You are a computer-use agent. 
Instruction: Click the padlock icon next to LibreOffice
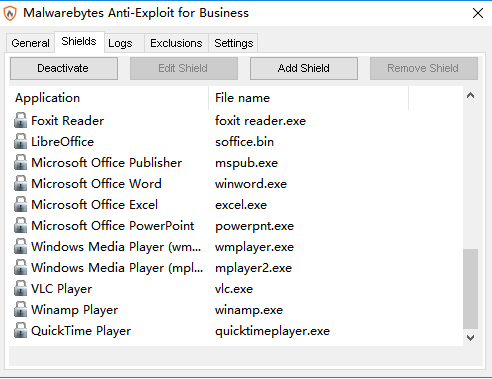(20, 141)
